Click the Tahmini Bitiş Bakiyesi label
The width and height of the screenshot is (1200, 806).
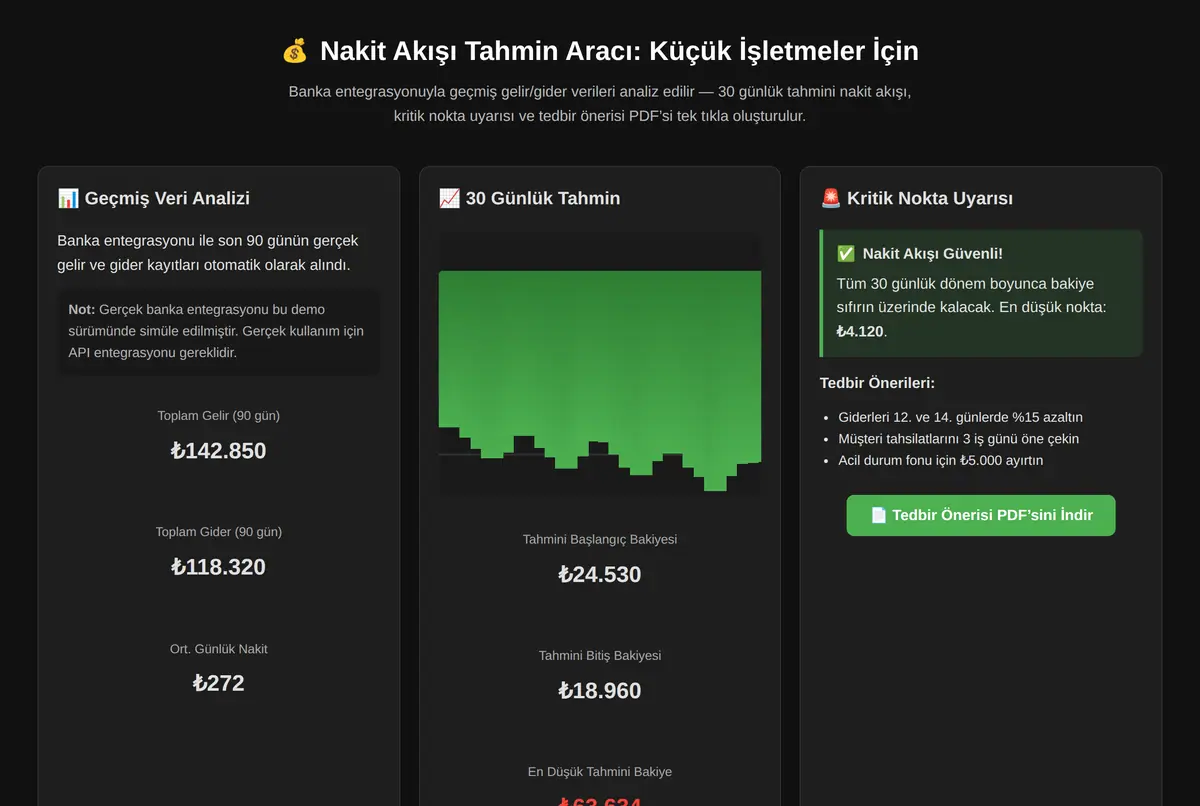tap(600, 655)
